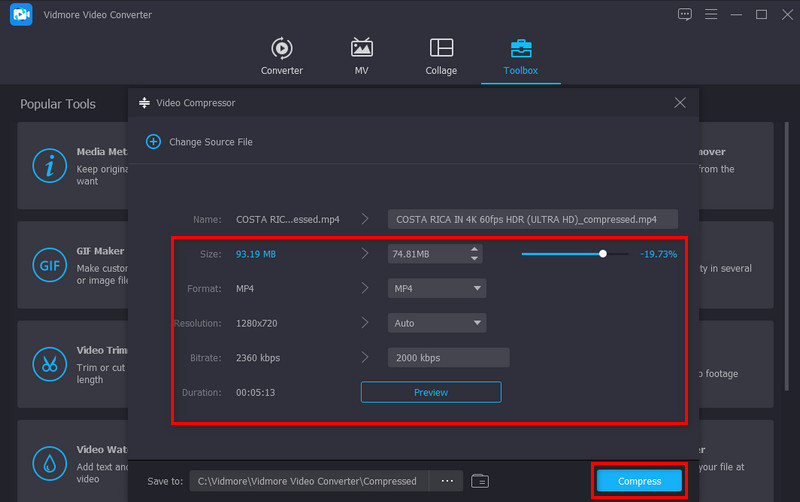Click the feedback chat icon in title bar

point(685,14)
